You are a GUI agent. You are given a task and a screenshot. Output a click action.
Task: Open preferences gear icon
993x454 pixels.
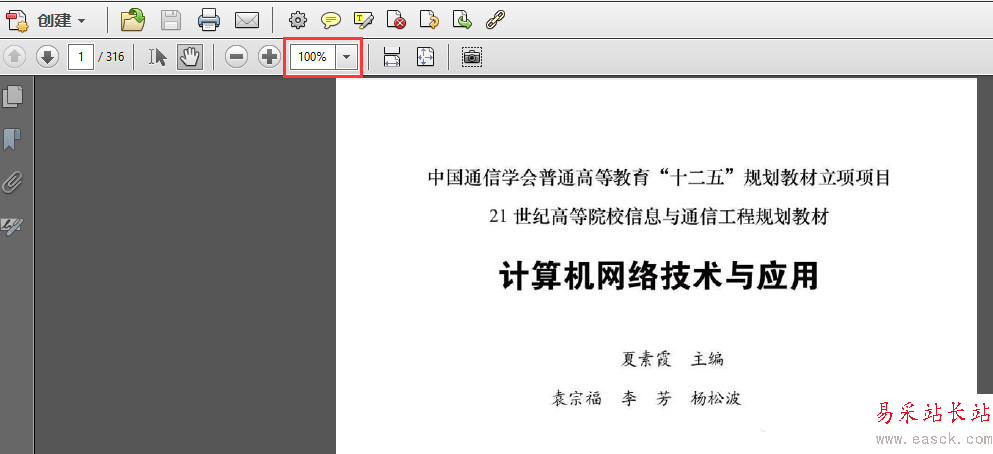point(297,21)
